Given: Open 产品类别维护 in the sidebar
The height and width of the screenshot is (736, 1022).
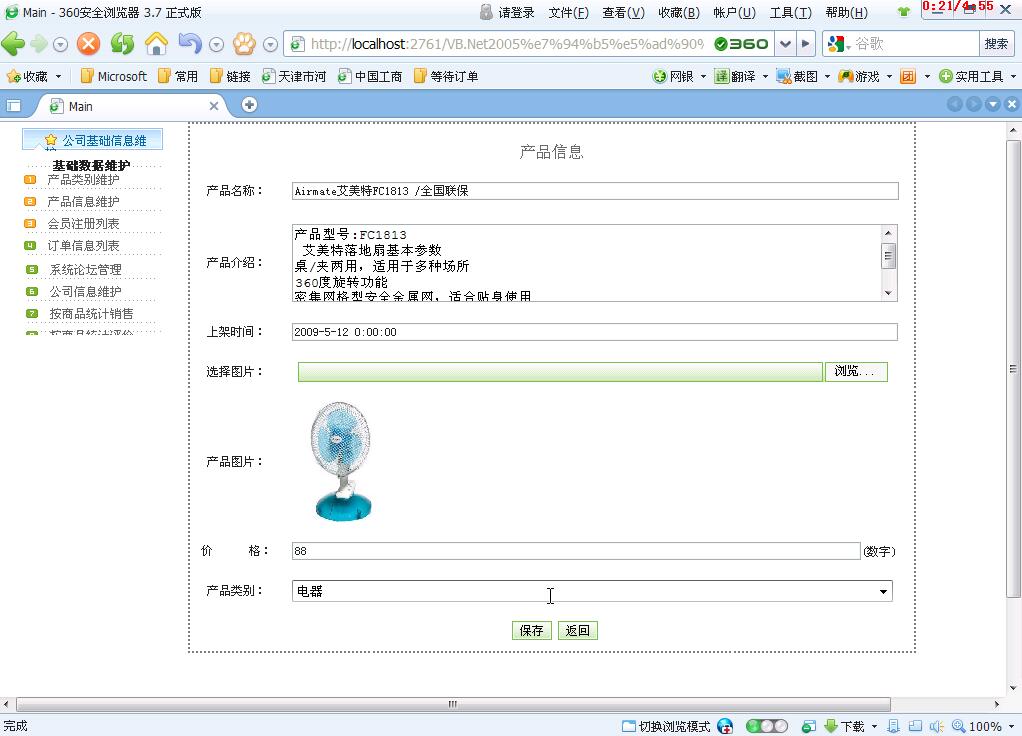Looking at the screenshot, I should coord(83,179).
